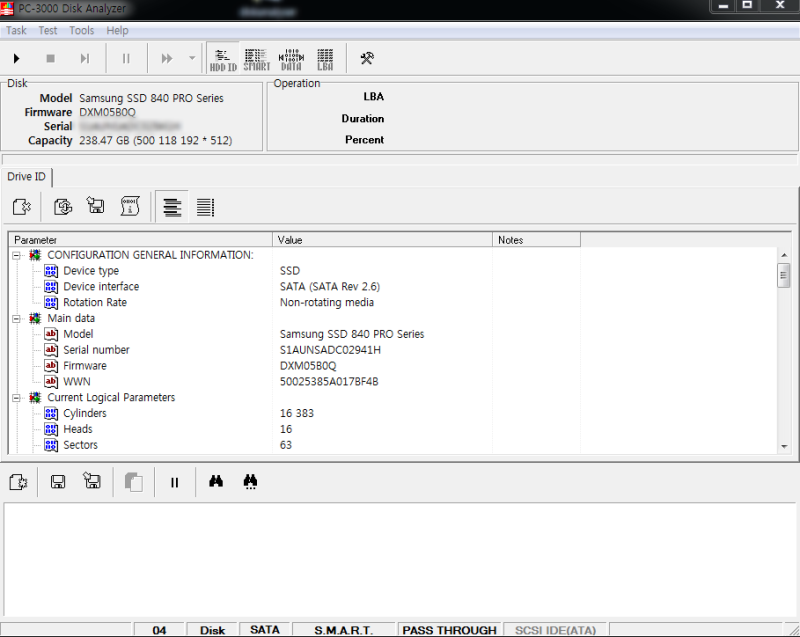This screenshot has width=800, height=637.
Task: Click the PC-3000 Disk Analyzer title icon
Action: 7,8
